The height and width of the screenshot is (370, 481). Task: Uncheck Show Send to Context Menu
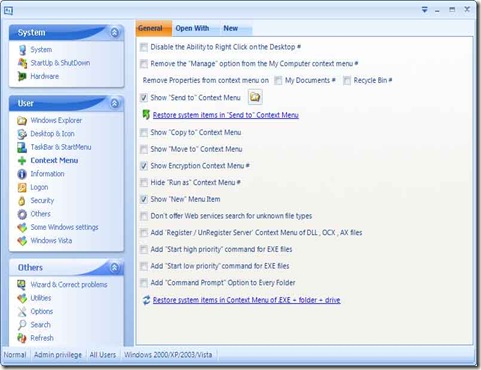pos(144,98)
